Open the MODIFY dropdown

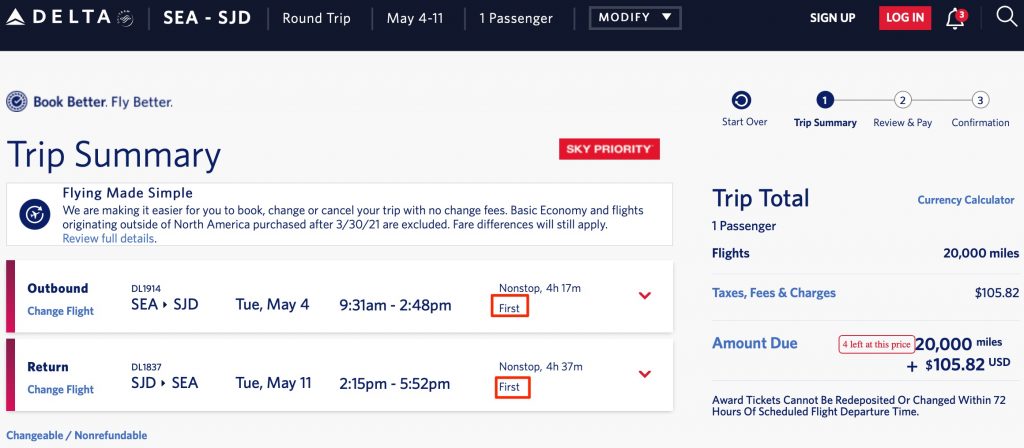(635, 18)
